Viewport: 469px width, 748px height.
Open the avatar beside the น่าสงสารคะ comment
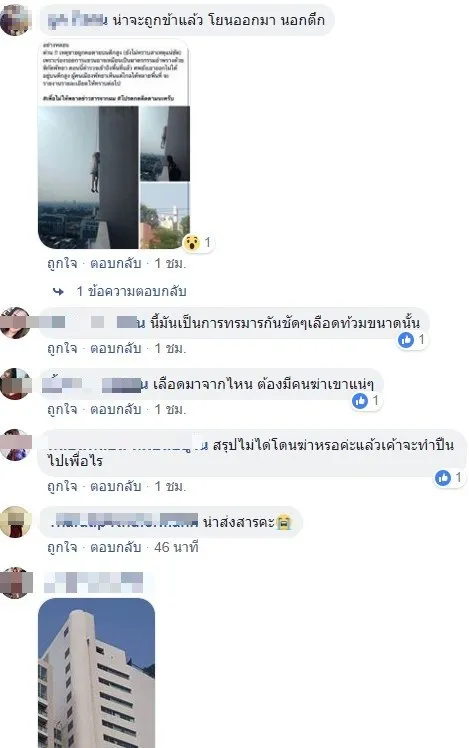point(16,522)
